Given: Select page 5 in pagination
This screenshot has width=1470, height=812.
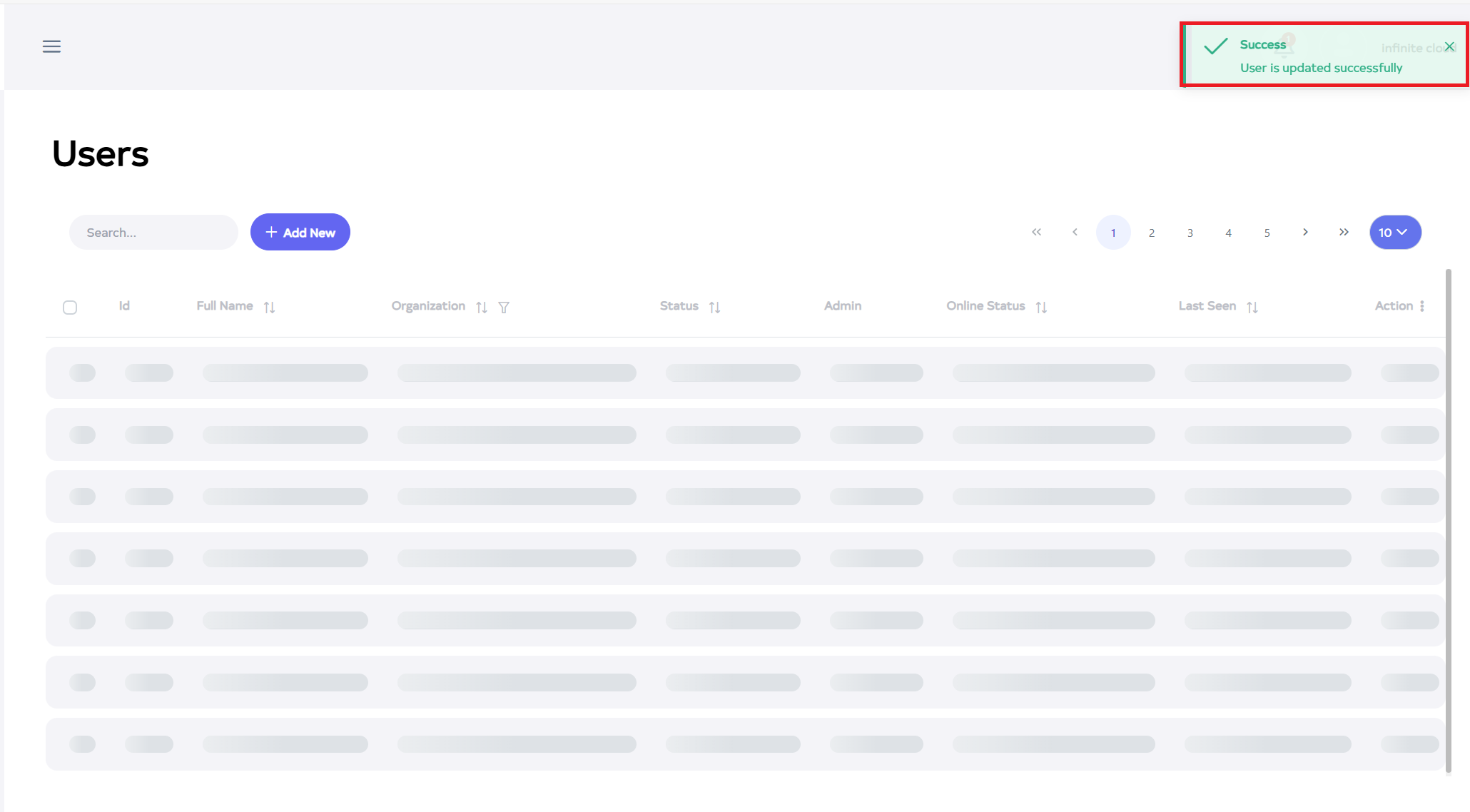Looking at the screenshot, I should (1267, 233).
